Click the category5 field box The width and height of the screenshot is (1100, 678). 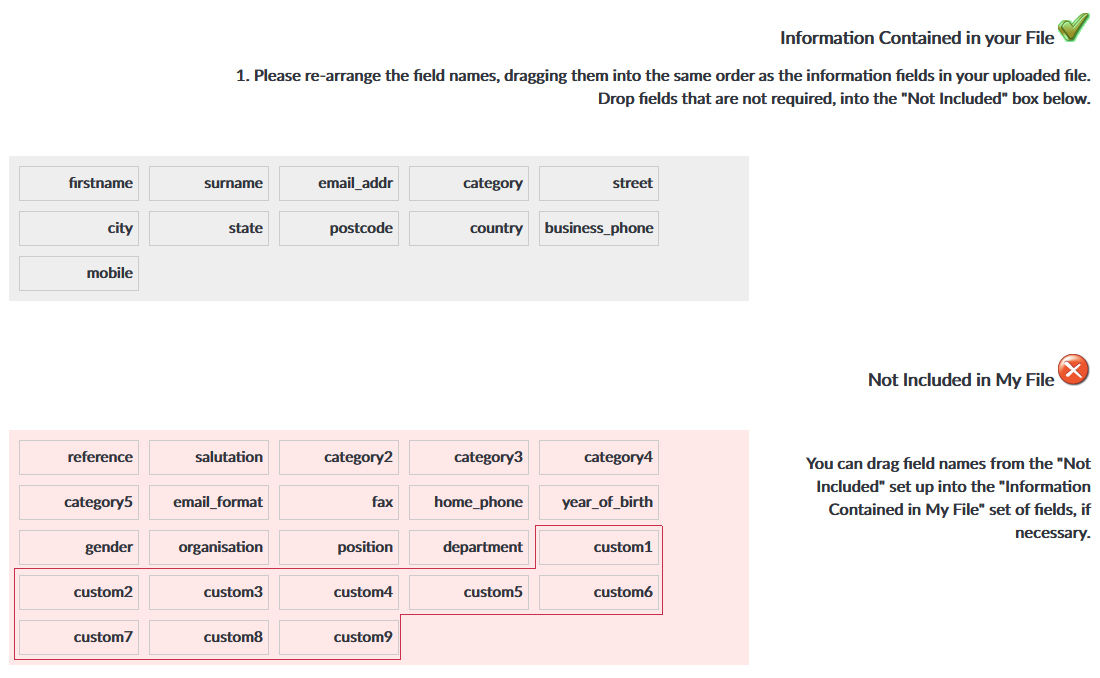click(79, 502)
